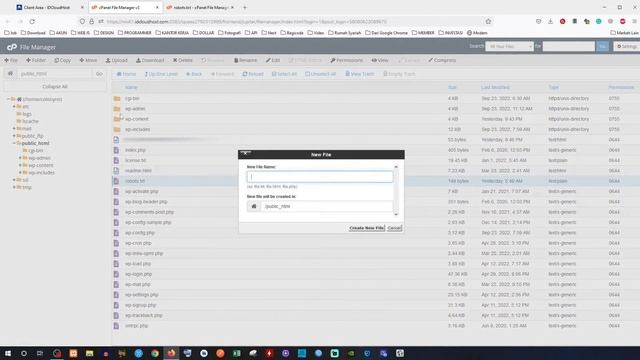Switch to the robots.txt browser tab

[200, 7]
